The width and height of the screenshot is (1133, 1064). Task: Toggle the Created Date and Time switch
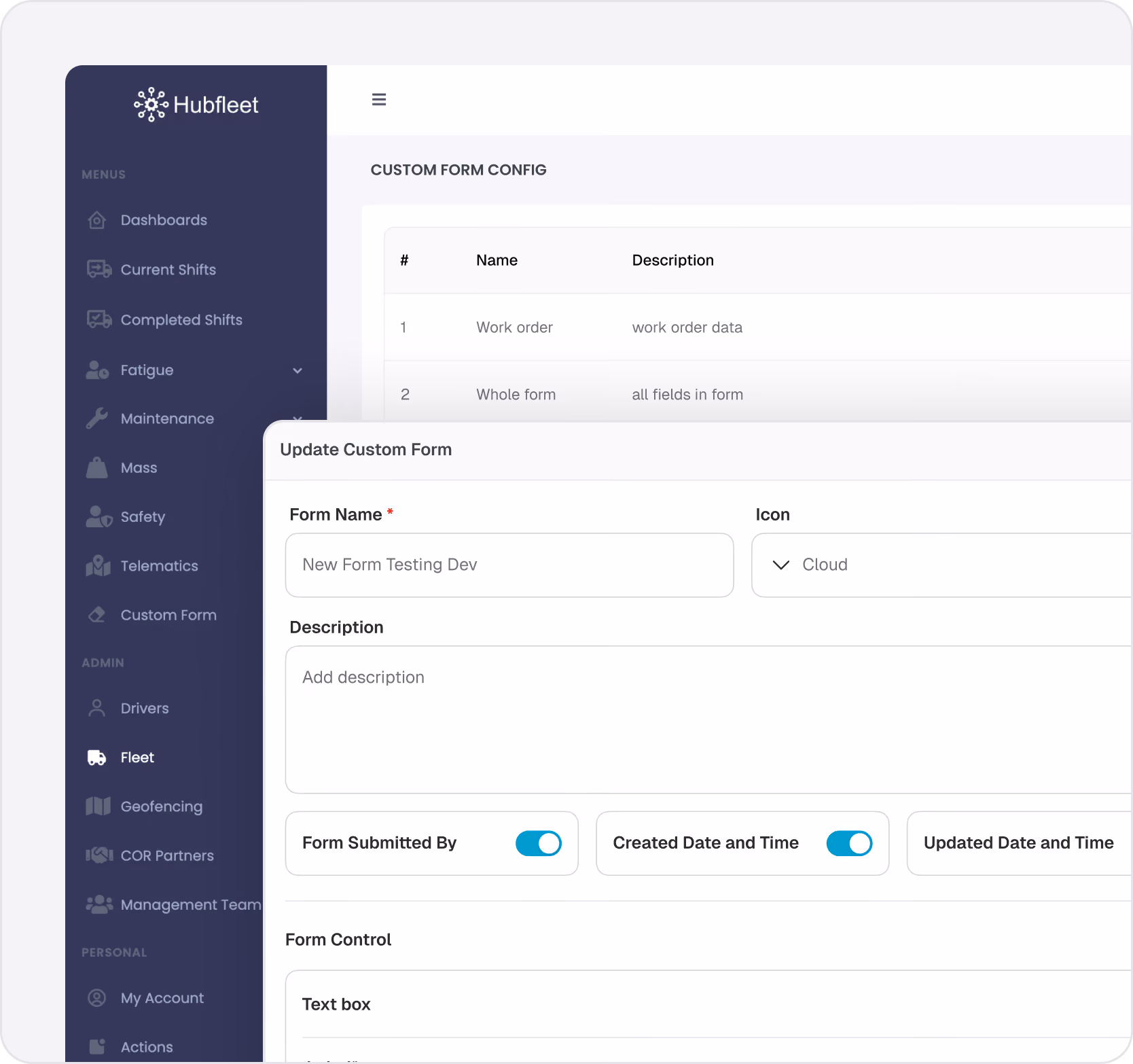(x=849, y=843)
